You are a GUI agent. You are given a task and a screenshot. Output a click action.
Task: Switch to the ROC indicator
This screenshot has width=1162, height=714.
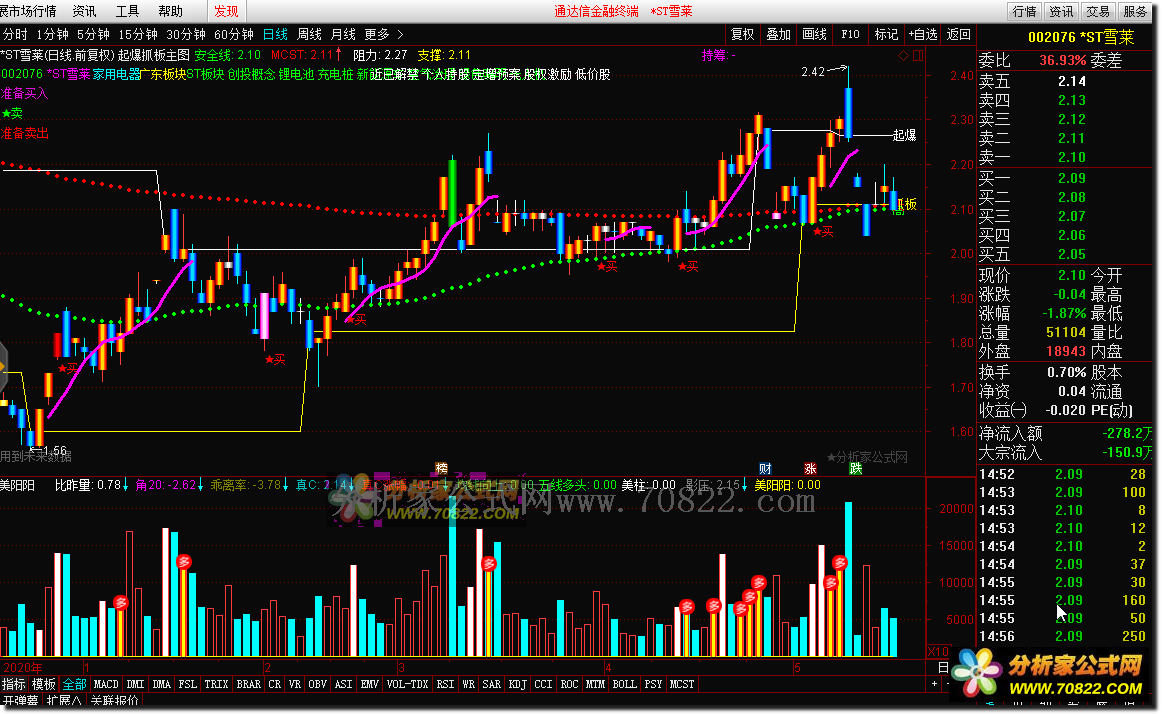click(x=569, y=684)
